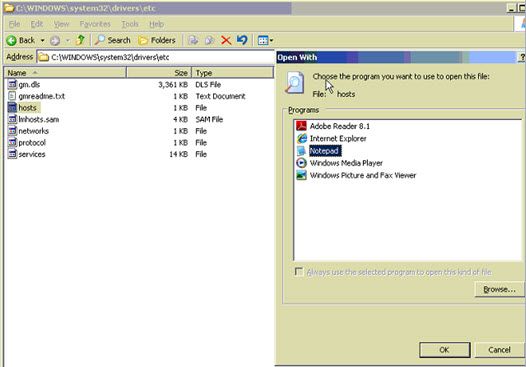Click the OK button
The height and width of the screenshot is (367, 526).
coord(444,350)
